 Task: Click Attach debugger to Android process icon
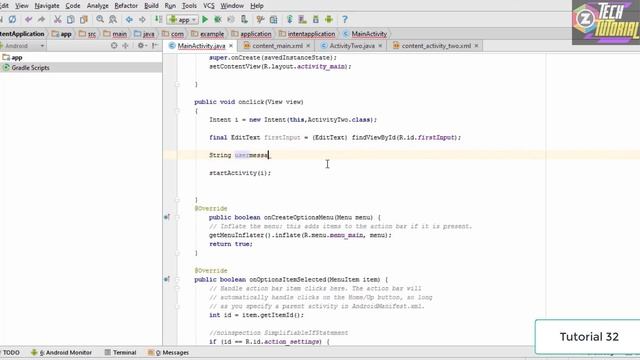244,19
